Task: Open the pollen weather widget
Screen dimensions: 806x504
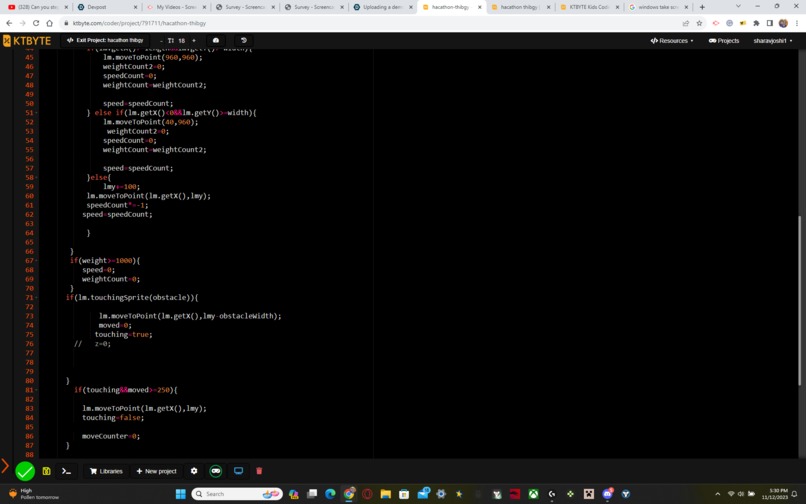Action: pyautogui.click(x=33, y=494)
